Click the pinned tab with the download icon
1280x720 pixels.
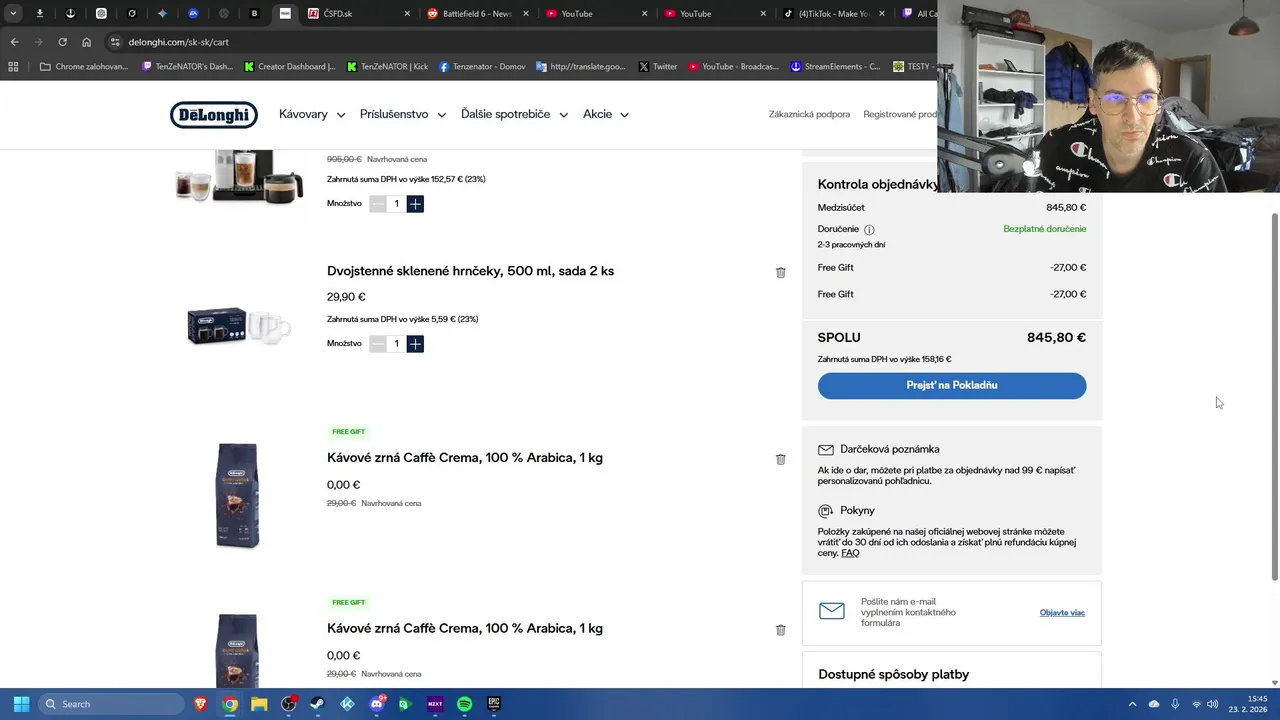[40, 13]
